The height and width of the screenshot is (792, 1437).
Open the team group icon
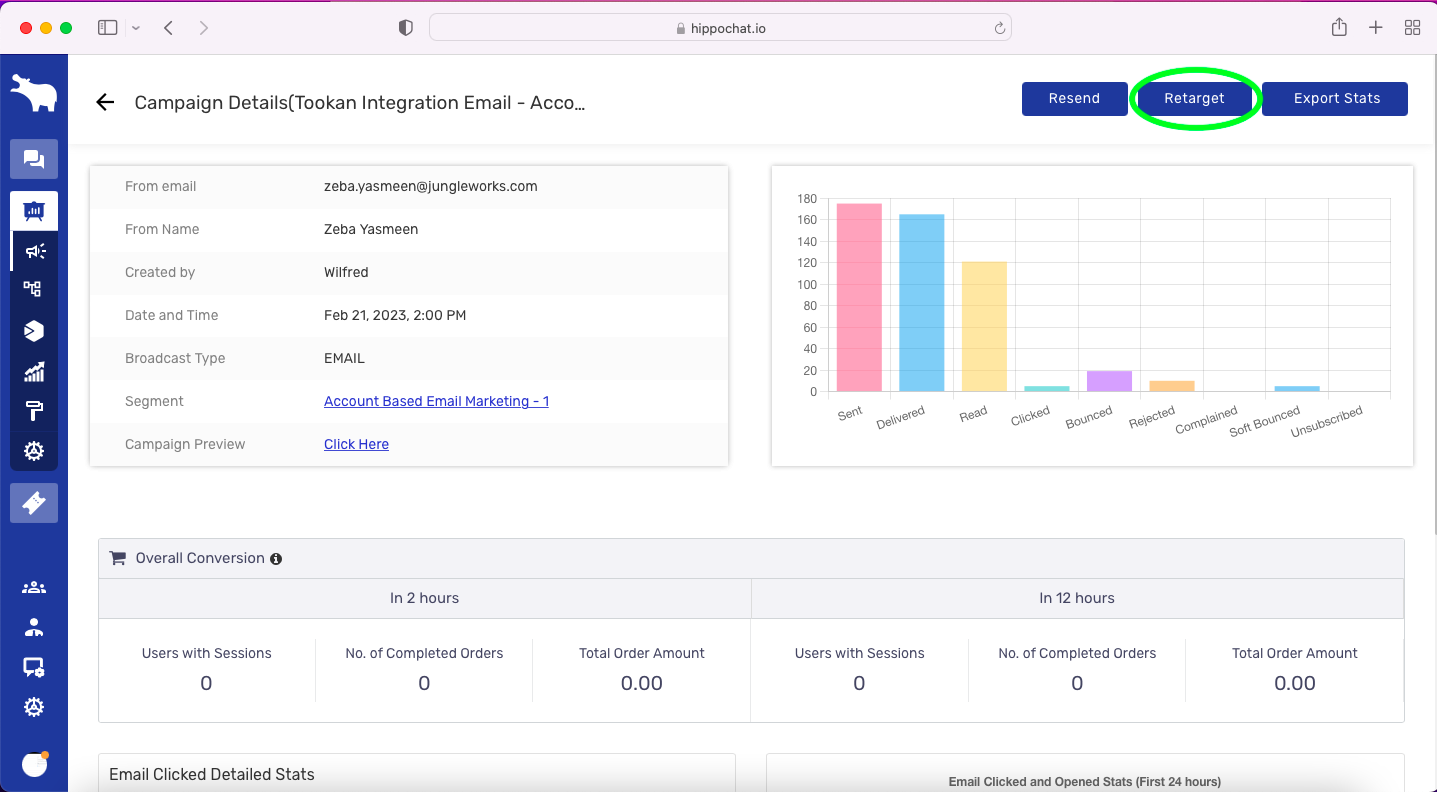(x=34, y=588)
